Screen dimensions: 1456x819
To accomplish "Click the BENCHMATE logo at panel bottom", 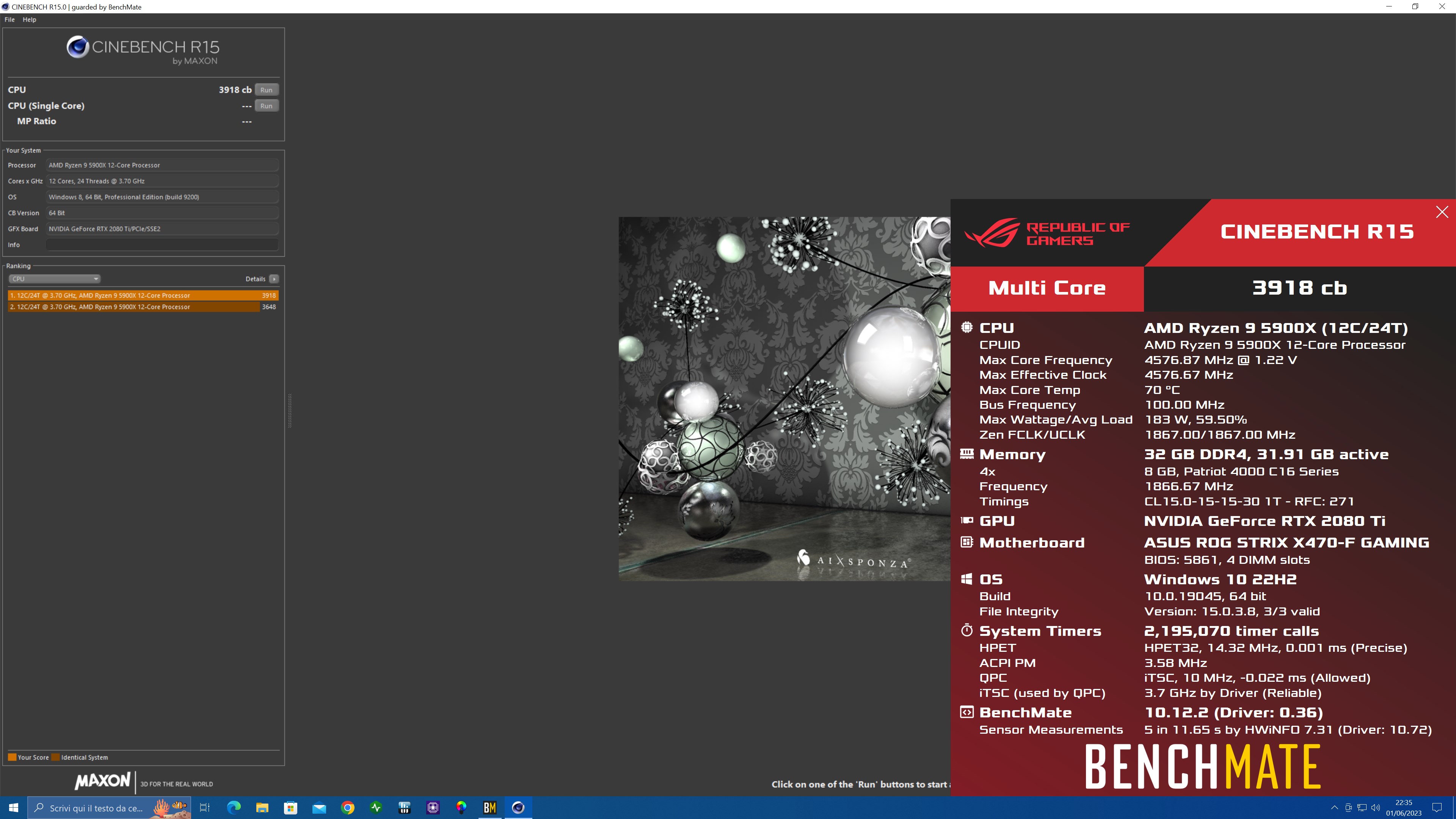I will (x=1203, y=766).
